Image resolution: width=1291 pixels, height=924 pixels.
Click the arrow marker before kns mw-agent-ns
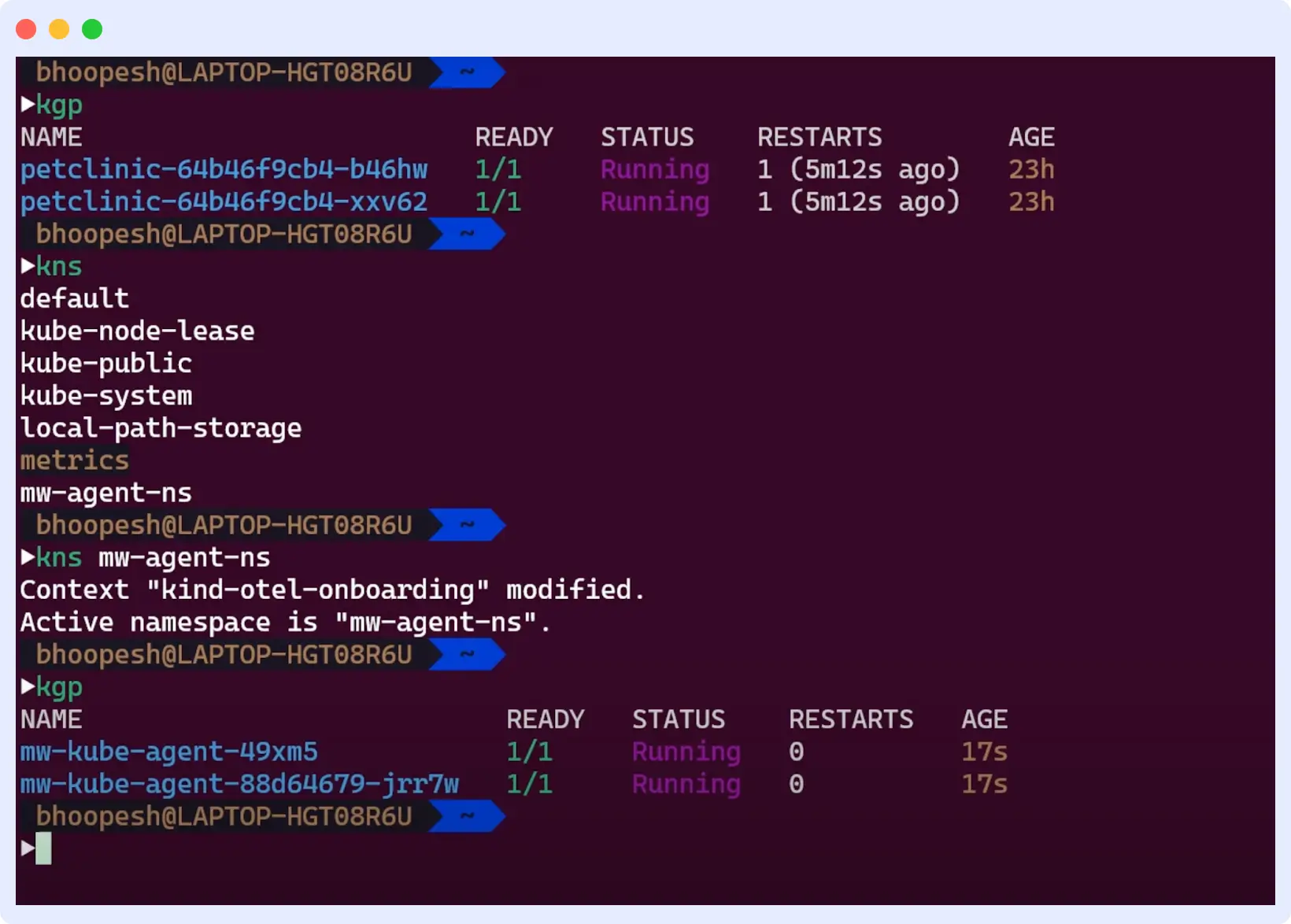[28, 557]
